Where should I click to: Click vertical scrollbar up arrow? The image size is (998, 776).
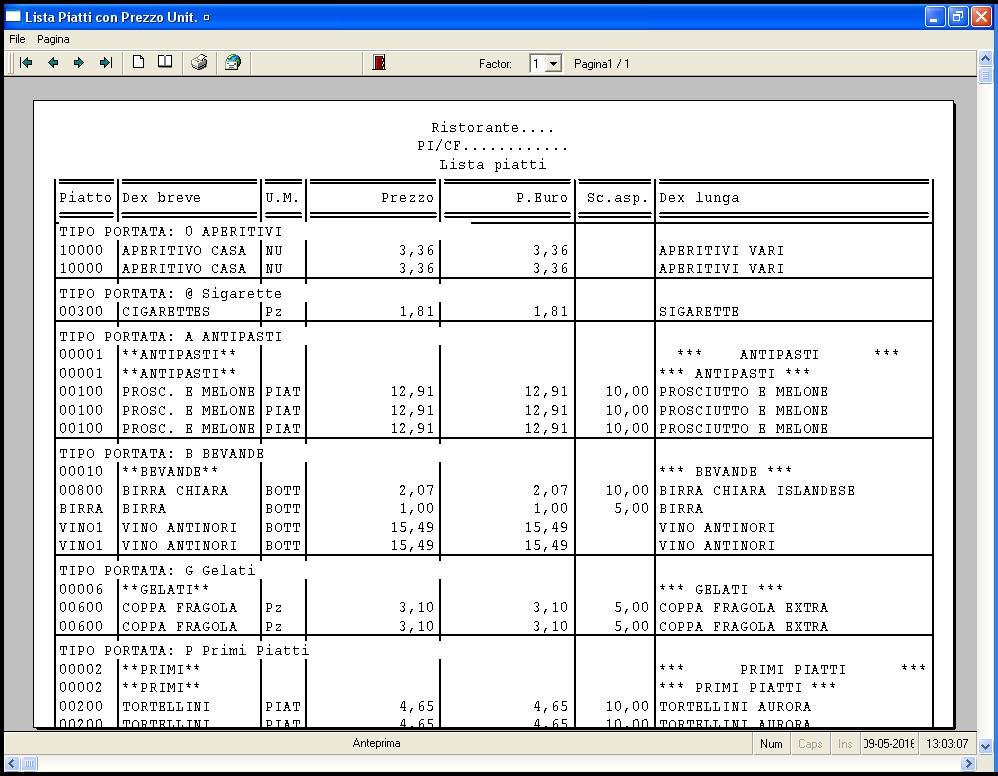point(985,59)
